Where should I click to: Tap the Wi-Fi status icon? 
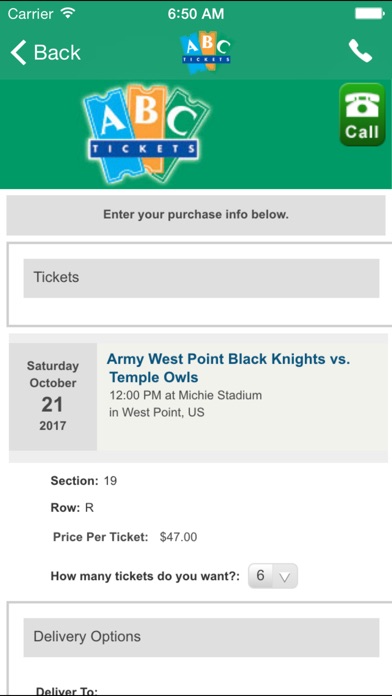coord(68,13)
